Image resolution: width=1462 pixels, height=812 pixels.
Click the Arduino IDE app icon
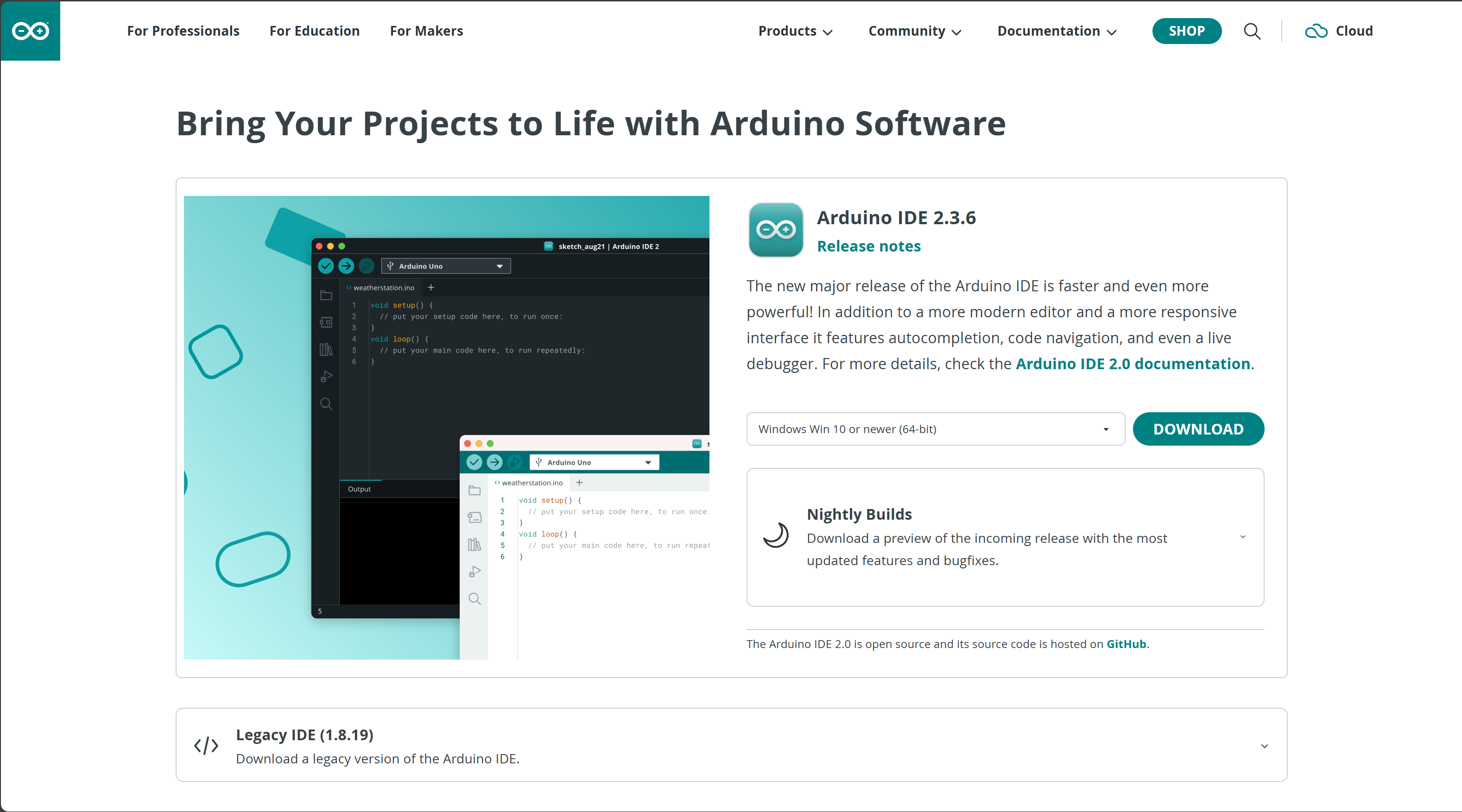point(775,230)
